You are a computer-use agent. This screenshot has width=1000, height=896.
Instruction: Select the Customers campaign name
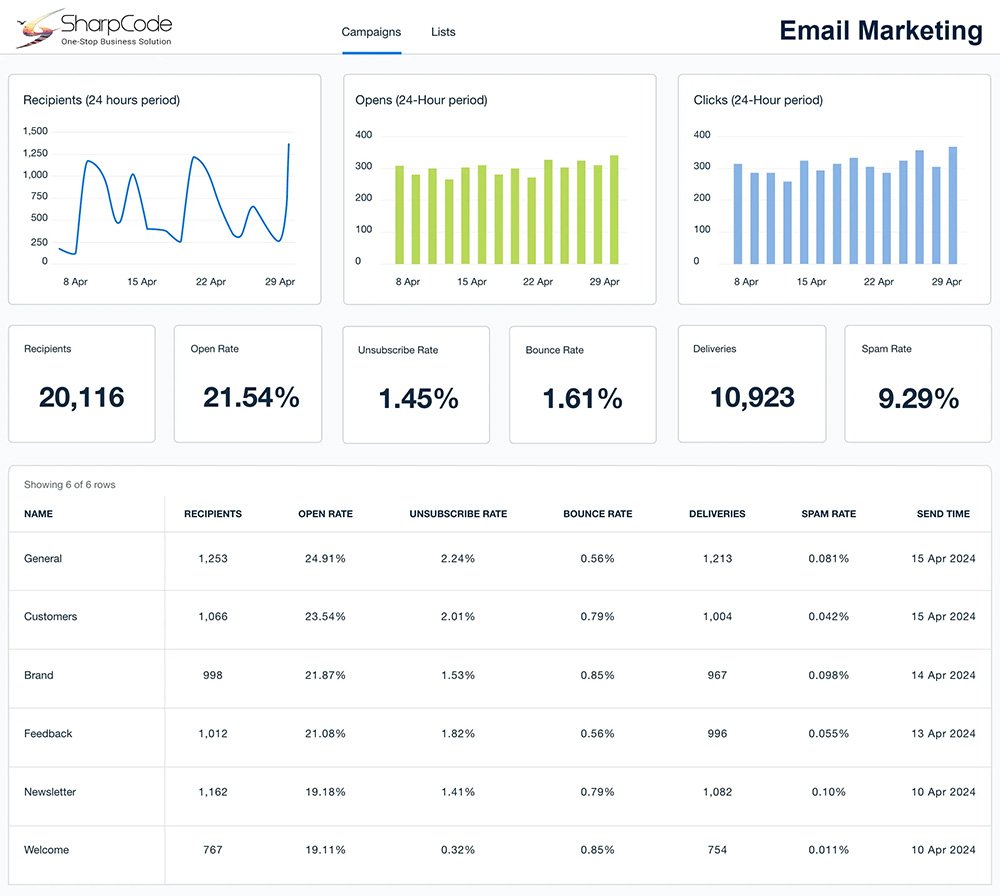point(50,617)
